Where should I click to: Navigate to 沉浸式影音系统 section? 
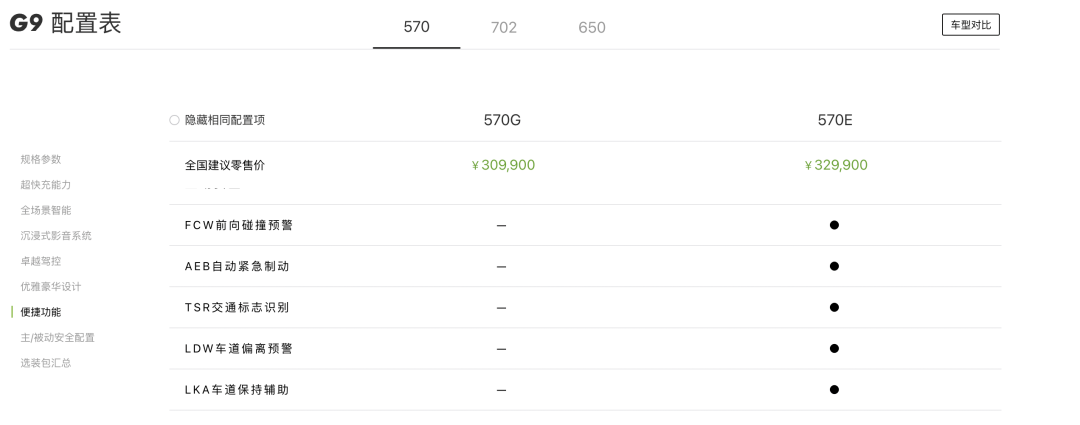tap(56, 236)
